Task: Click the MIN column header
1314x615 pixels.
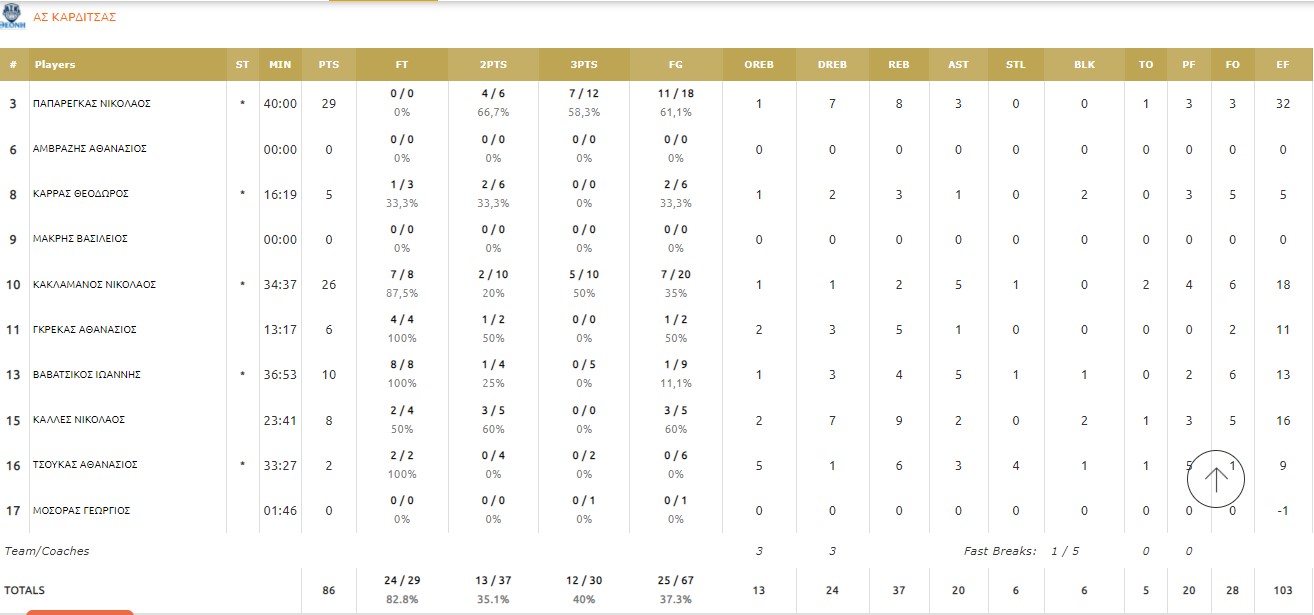Action: click(x=280, y=65)
